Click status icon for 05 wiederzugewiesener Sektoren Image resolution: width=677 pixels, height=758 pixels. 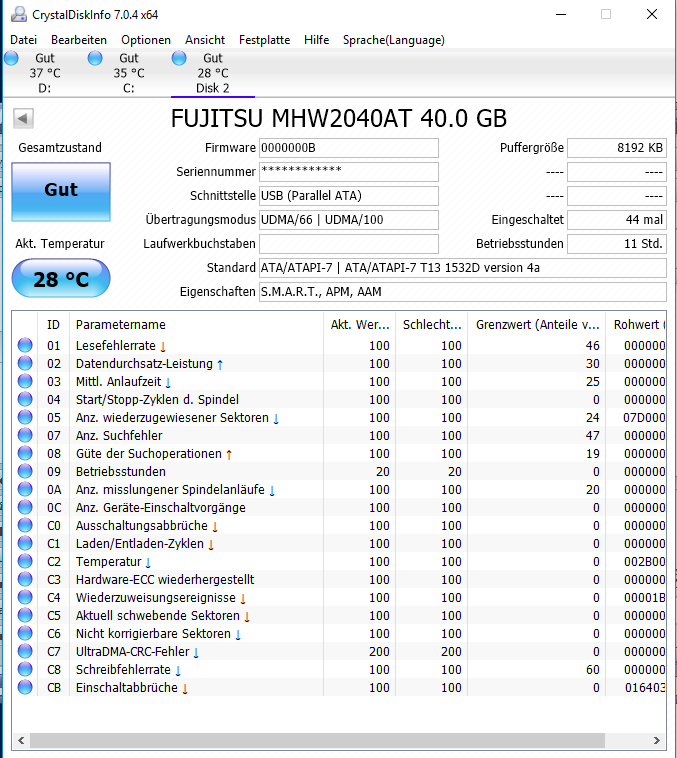[25, 417]
